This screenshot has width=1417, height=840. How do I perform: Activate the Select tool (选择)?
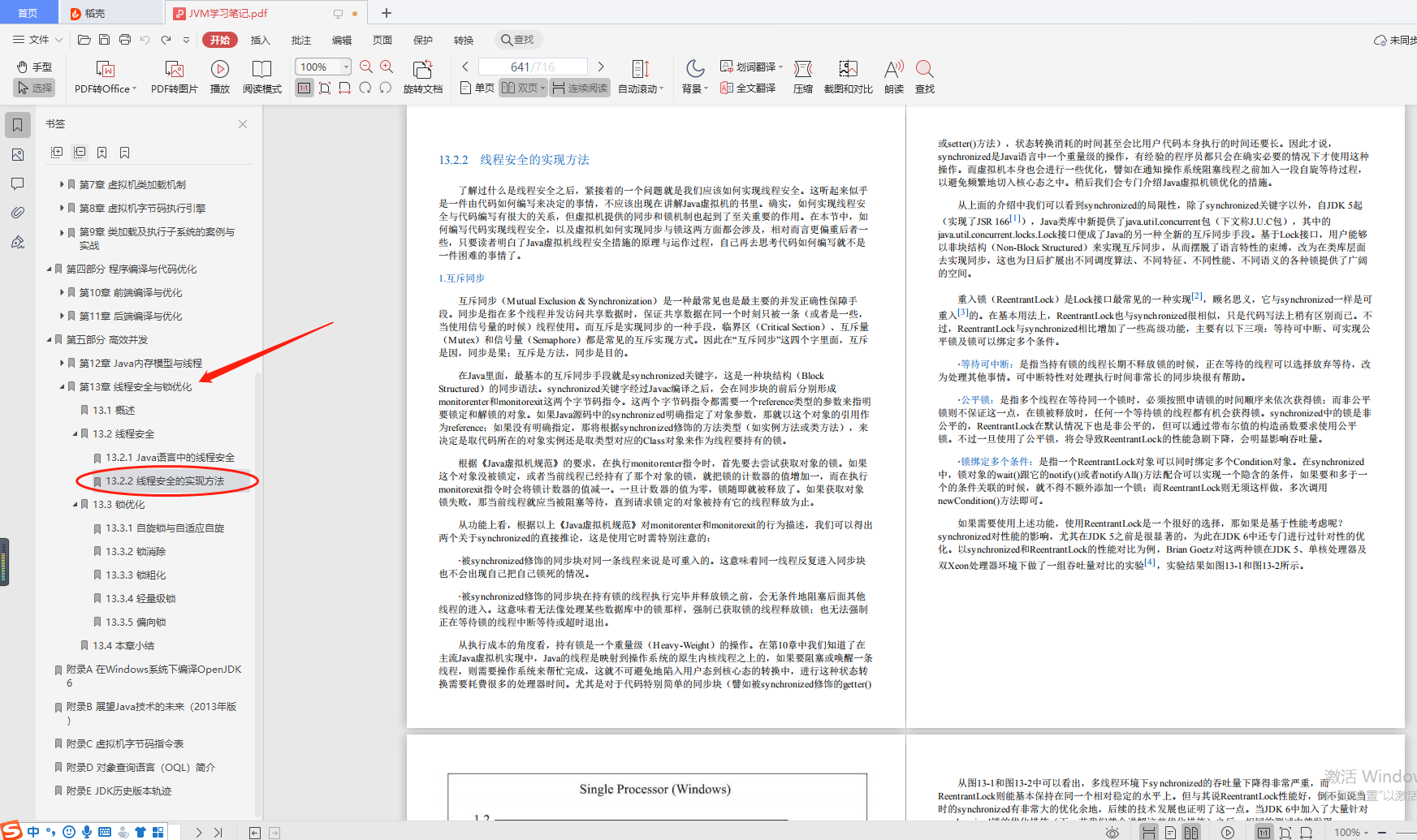pos(34,88)
